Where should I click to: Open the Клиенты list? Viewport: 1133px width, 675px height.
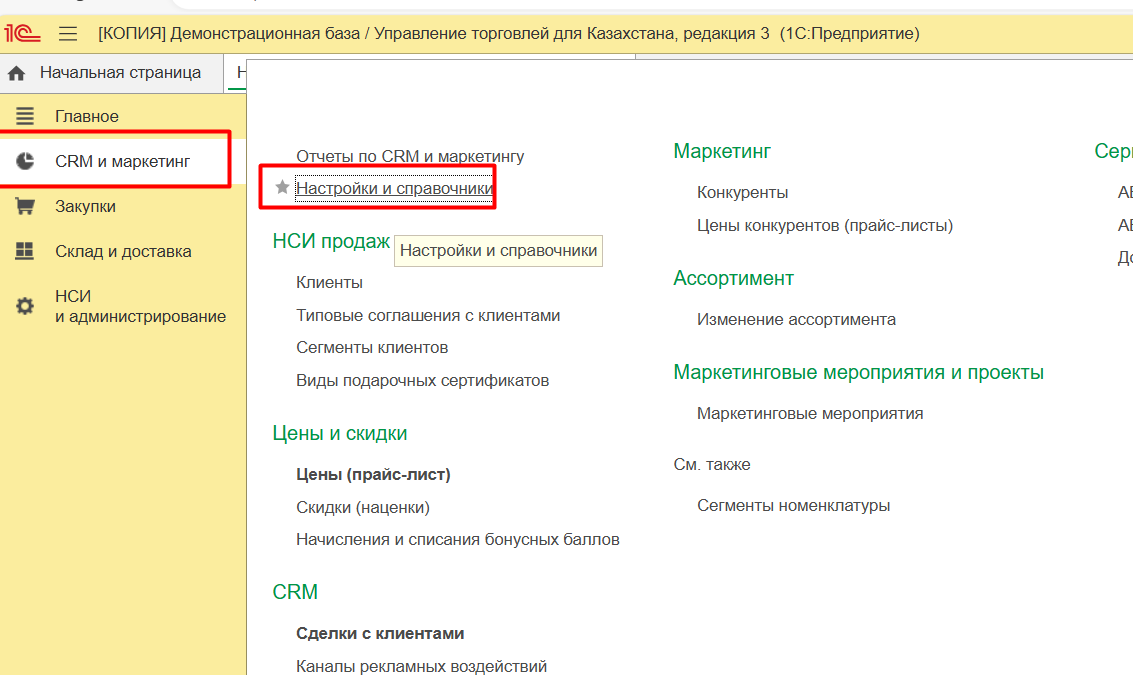click(x=329, y=283)
